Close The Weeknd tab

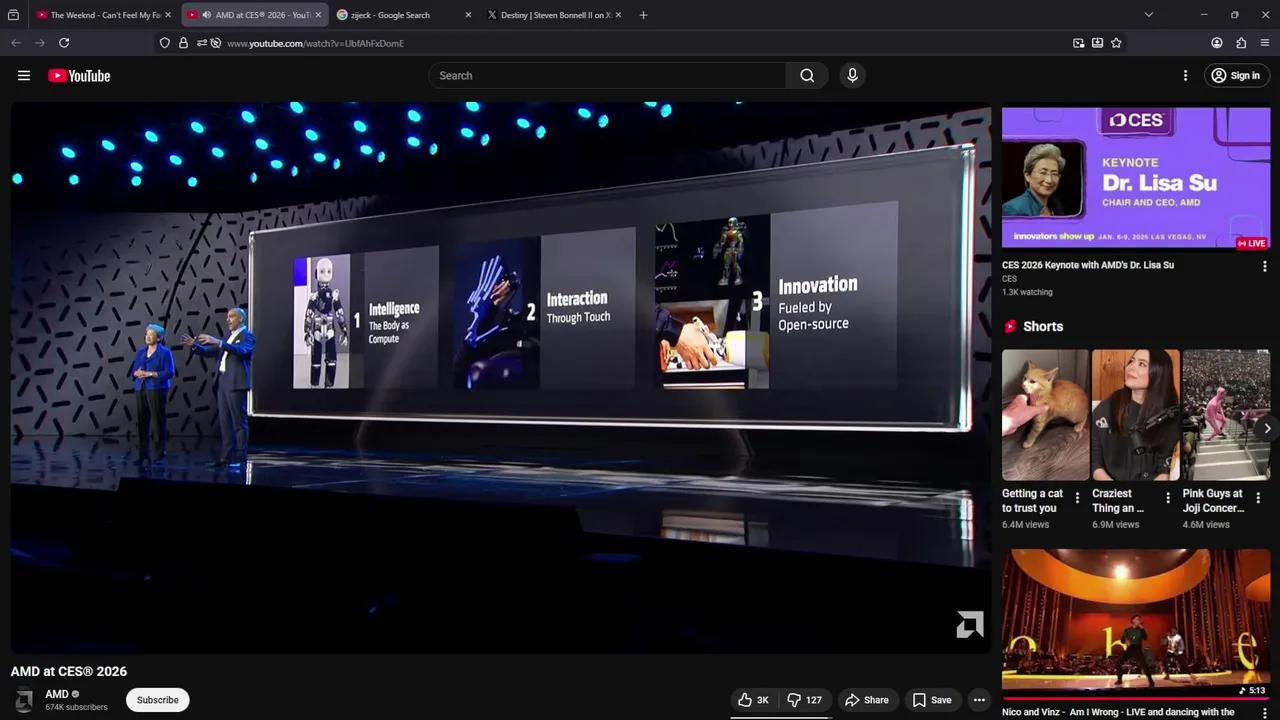tap(168, 15)
